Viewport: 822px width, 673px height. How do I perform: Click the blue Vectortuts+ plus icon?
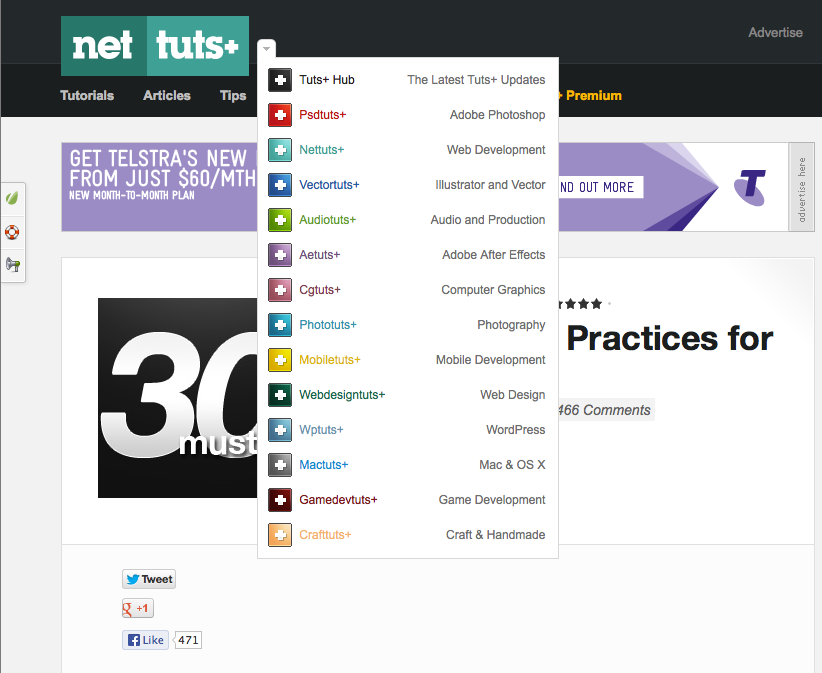[x=280, y=185]
